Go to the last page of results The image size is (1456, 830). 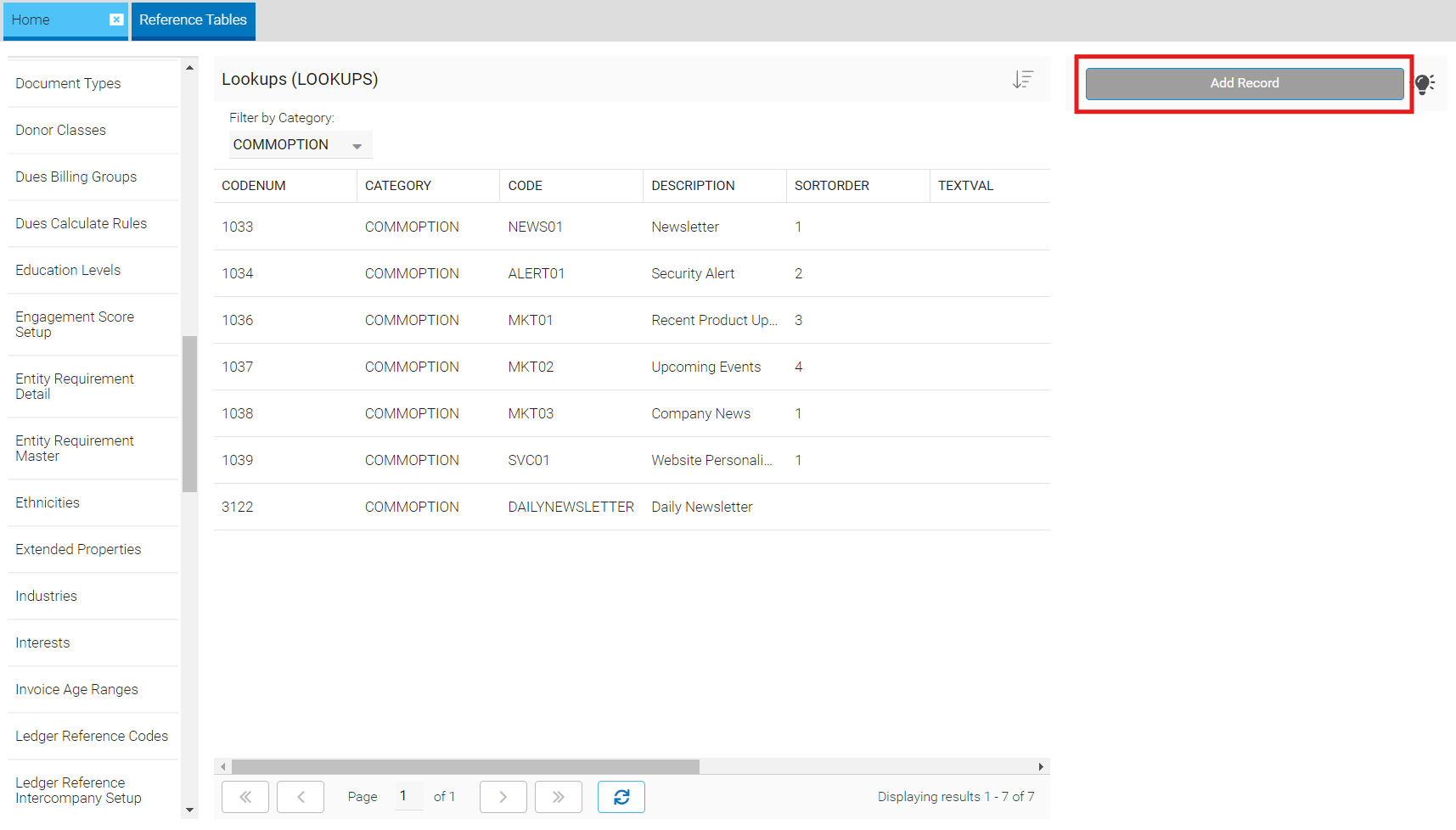click(x=559, y=797)
